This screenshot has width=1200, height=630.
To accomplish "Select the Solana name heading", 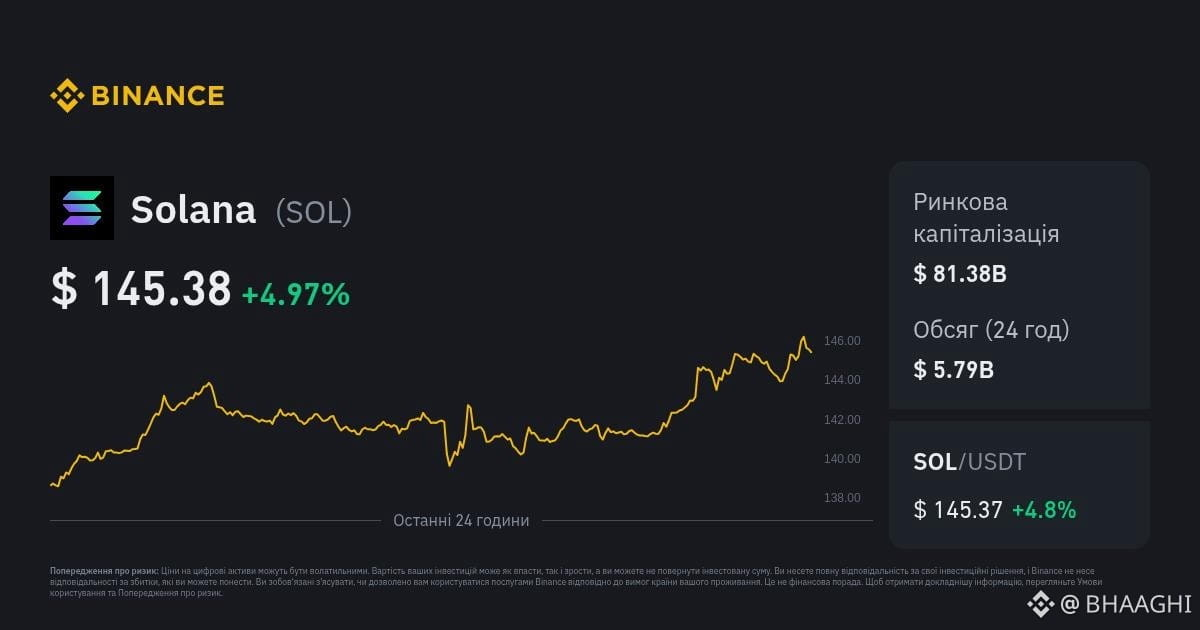I will pos(194,210).
